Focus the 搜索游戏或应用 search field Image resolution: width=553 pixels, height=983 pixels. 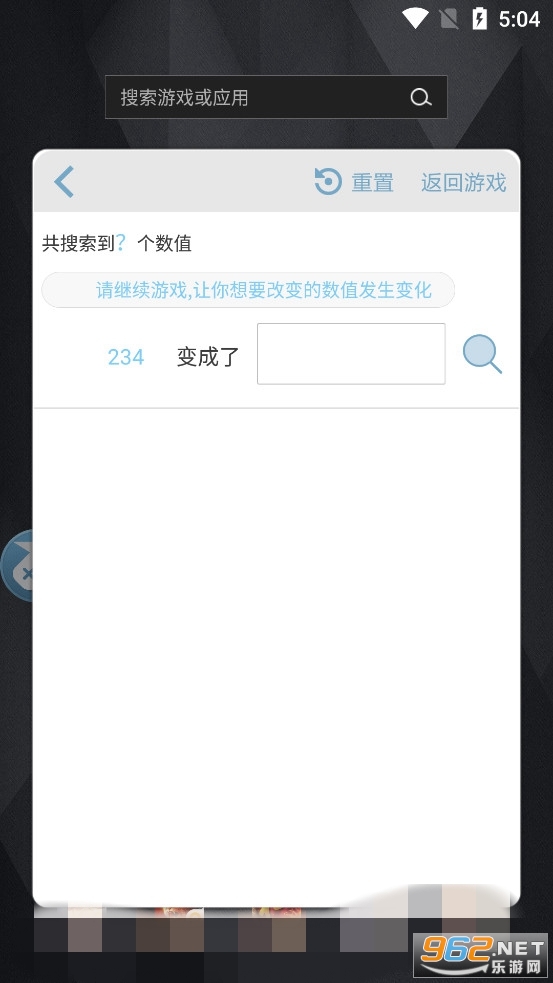click(x=276, y=97)
